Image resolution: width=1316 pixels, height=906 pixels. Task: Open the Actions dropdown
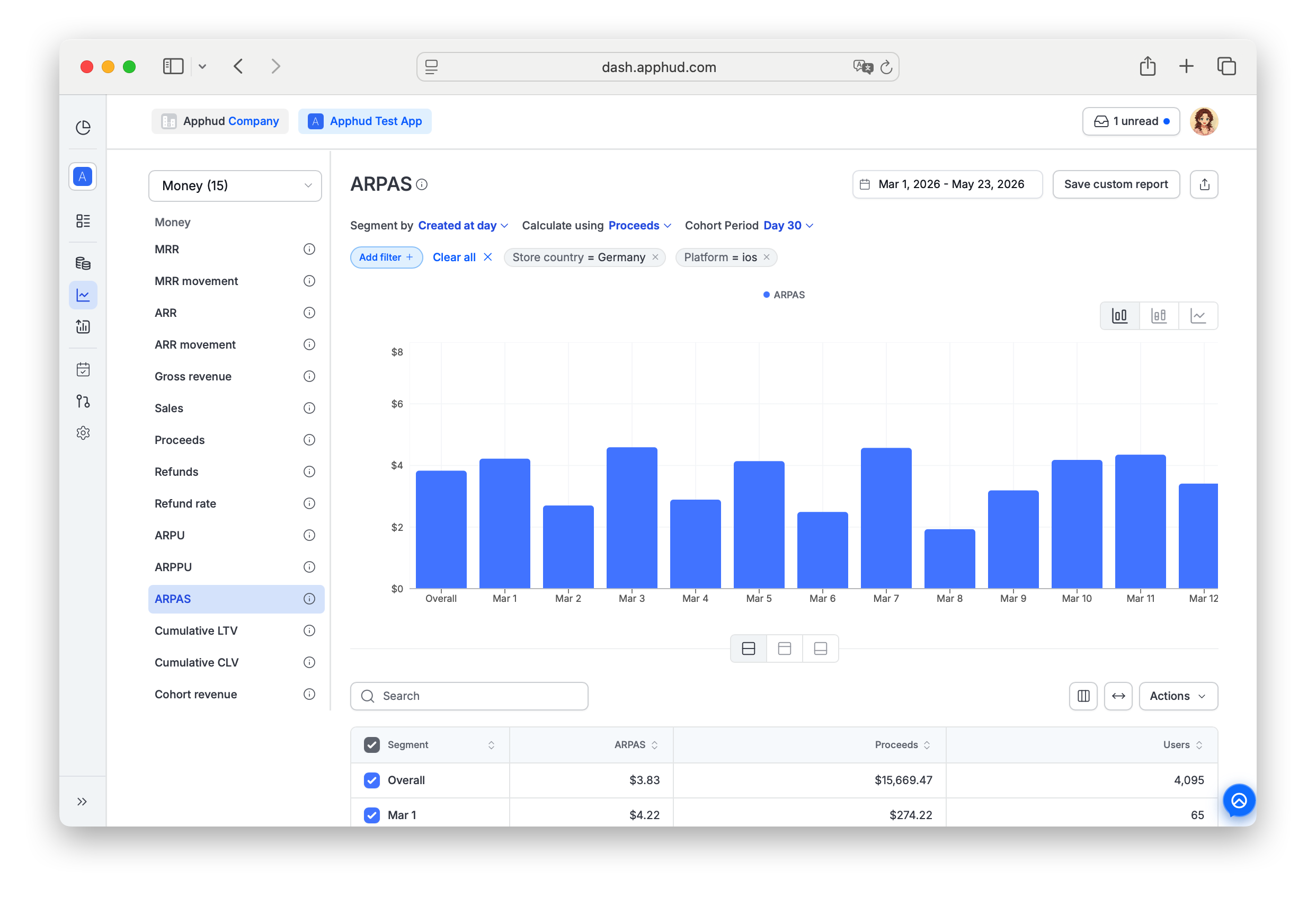coord(1178,697)
